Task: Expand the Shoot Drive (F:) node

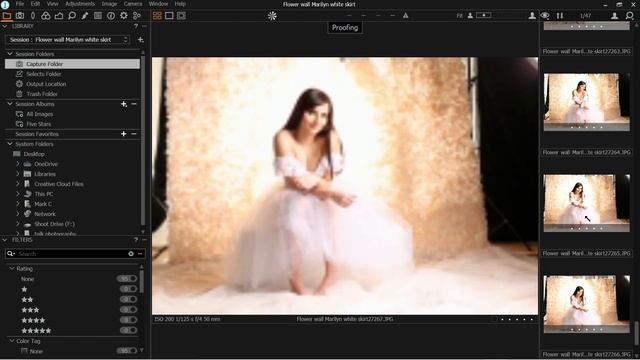Action: [18, 224]
